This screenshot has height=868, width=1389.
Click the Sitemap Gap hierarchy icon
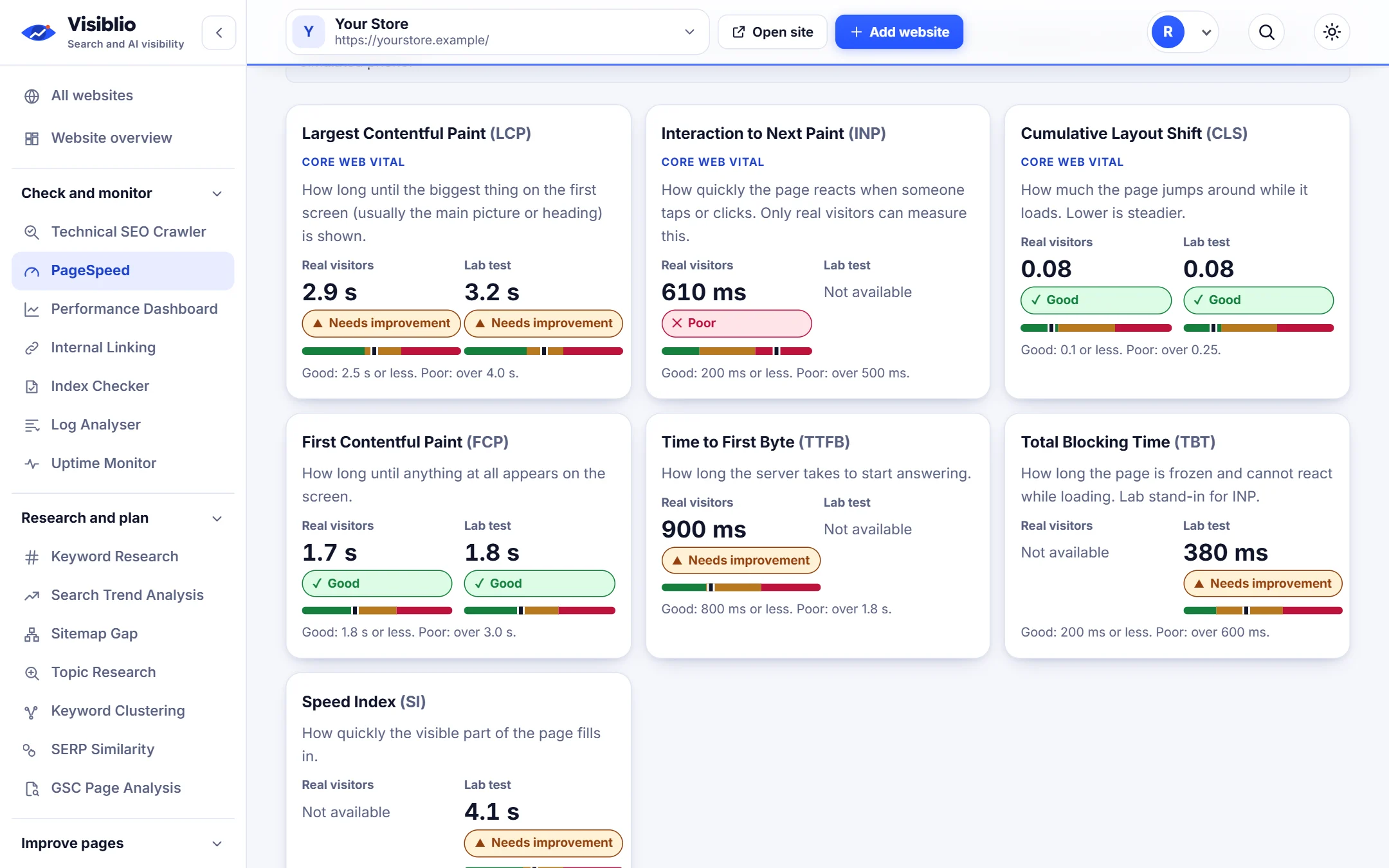click(x=32, y=634)
